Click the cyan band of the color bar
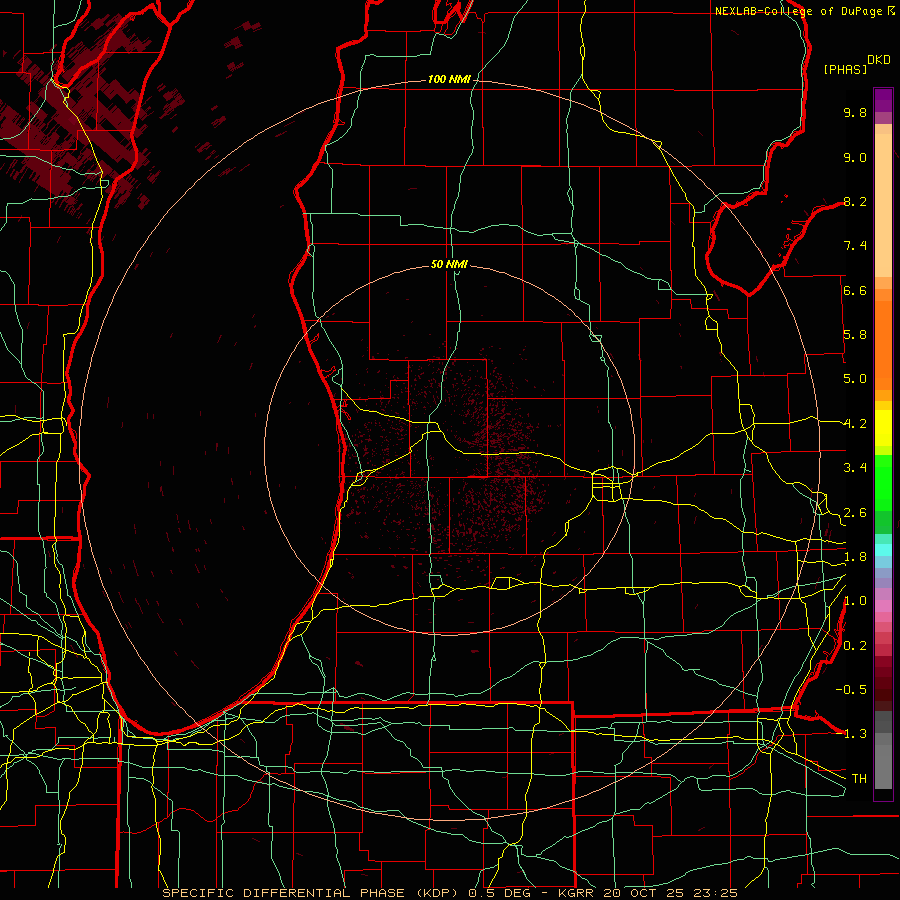Screen dimensions: 900x900 coord(883,550)
